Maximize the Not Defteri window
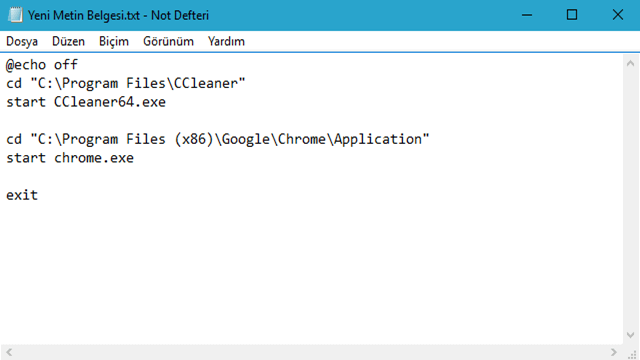Viewport: 640px width, 360px height. (572, 15)
